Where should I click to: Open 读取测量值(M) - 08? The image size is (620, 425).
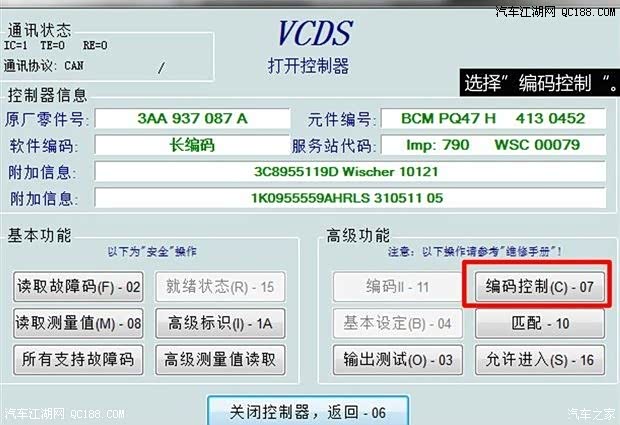coord(78,323)
